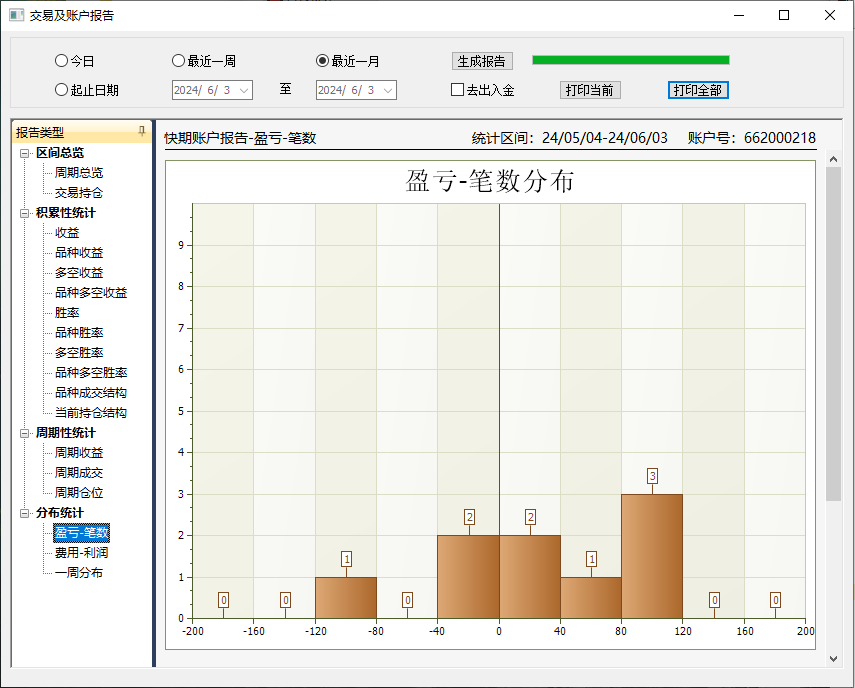Click the tallest histogram bar labeled 3

(651, 555)
